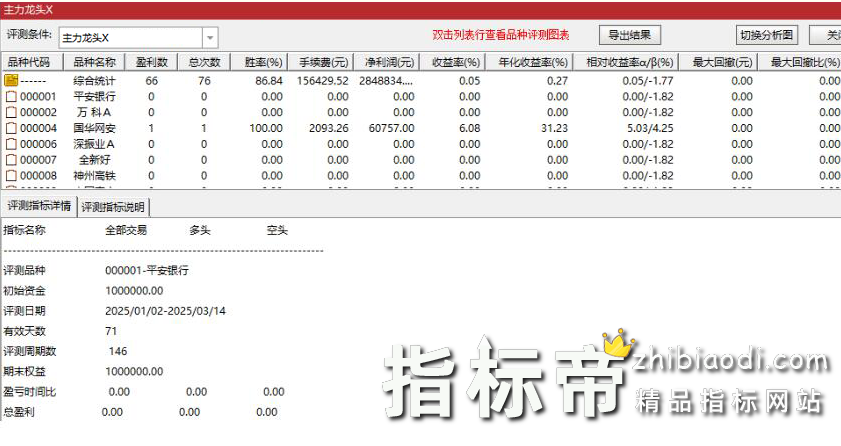Click the 综合统计 folder icon
Screen dimensions: 841x446
click(x=11, y=80)
